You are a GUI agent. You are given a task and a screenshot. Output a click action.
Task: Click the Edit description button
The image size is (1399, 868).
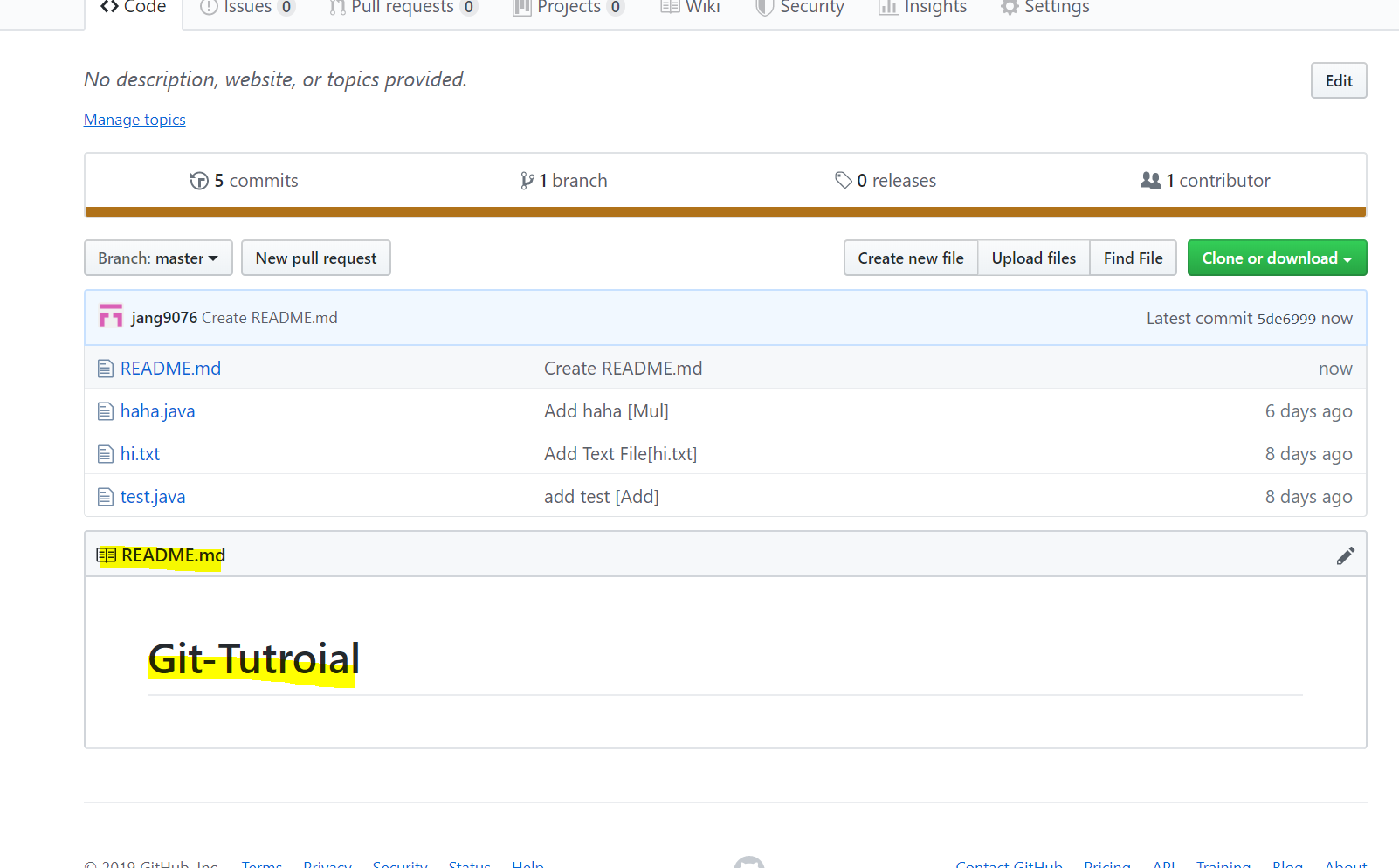pyautogui.click(x=1339, y=80)
